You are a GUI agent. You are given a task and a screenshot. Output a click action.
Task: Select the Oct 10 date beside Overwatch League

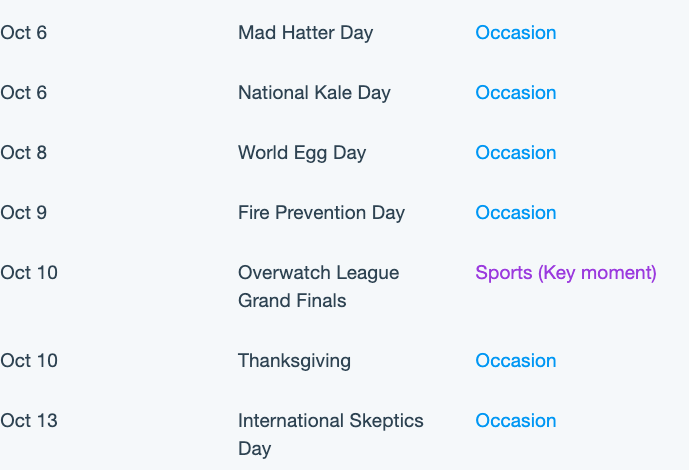[29, 273]
